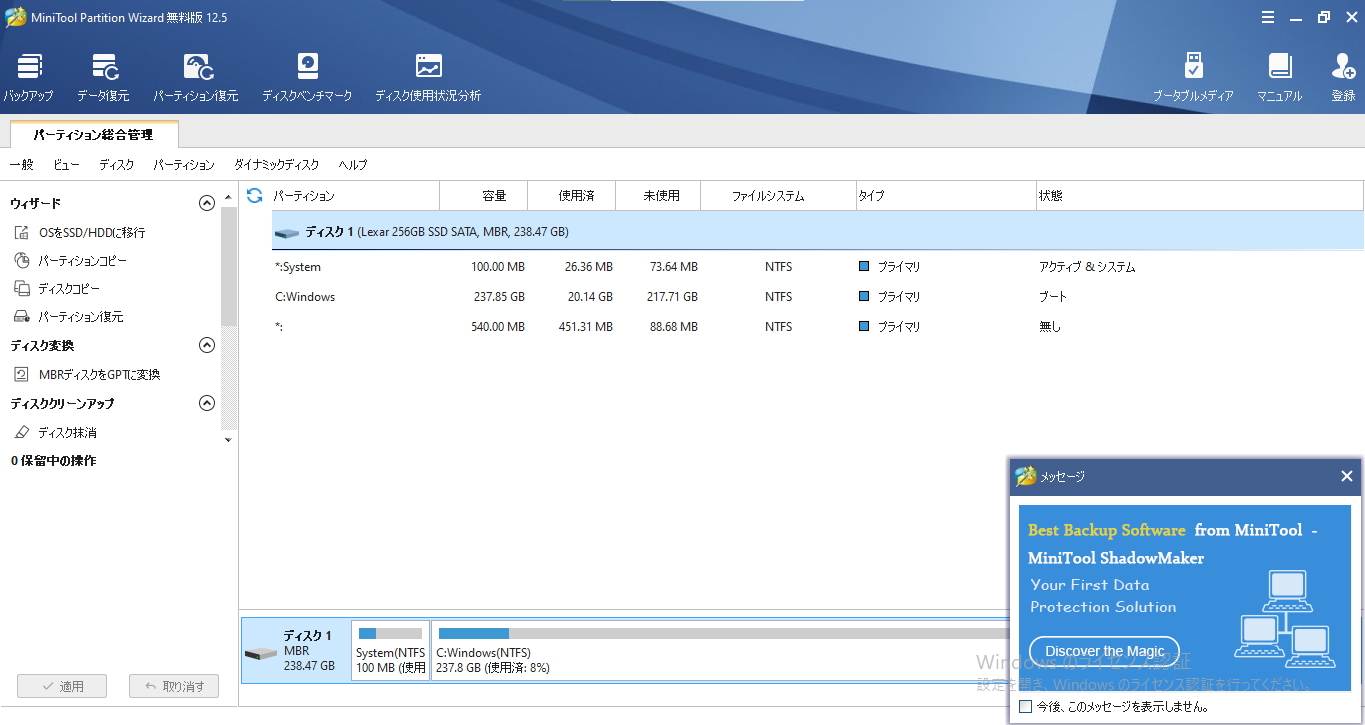Click 0 保留中の操作 label
The image size is (1365, 725).
point(53,461)
